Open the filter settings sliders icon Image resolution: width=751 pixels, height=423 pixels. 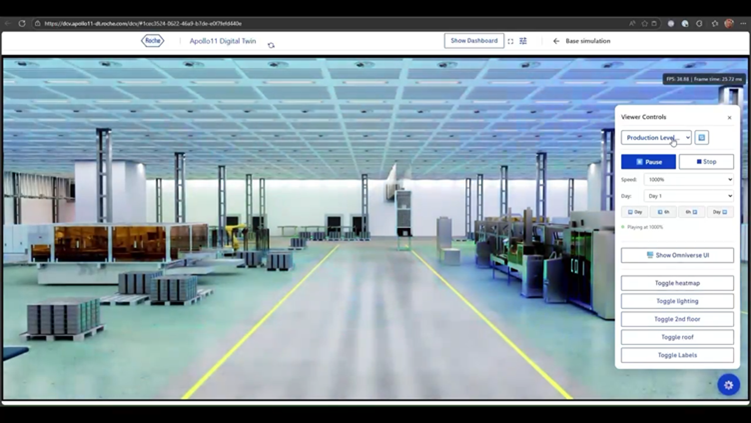523,41
